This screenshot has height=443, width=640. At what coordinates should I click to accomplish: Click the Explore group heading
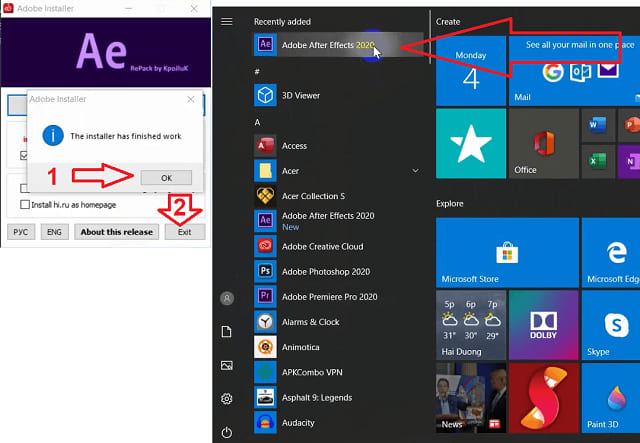[x=450, y=203]
